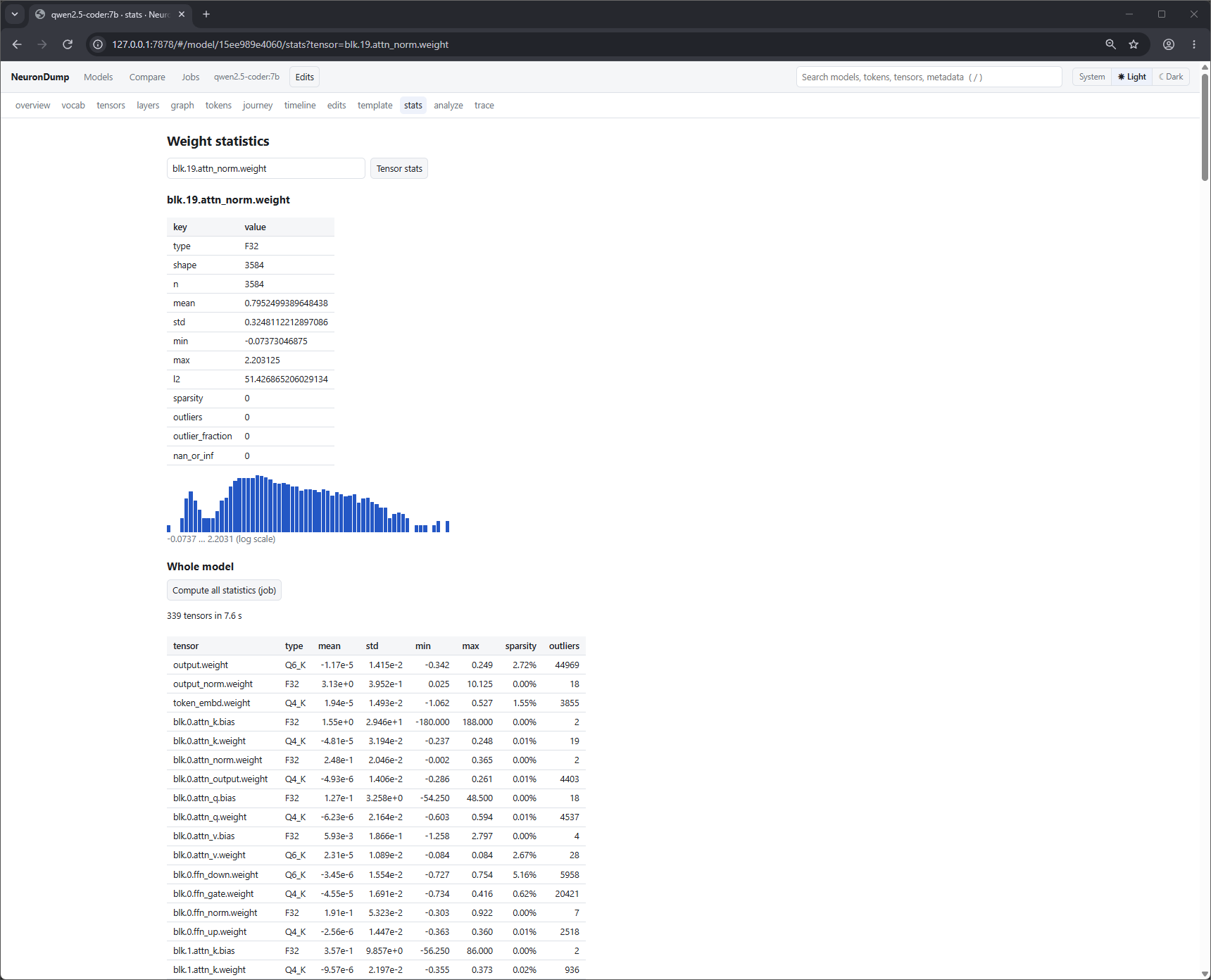Viewport: 1211px width, 980px height.
Task: Switch to the edits tab
Action: [337, 106]
